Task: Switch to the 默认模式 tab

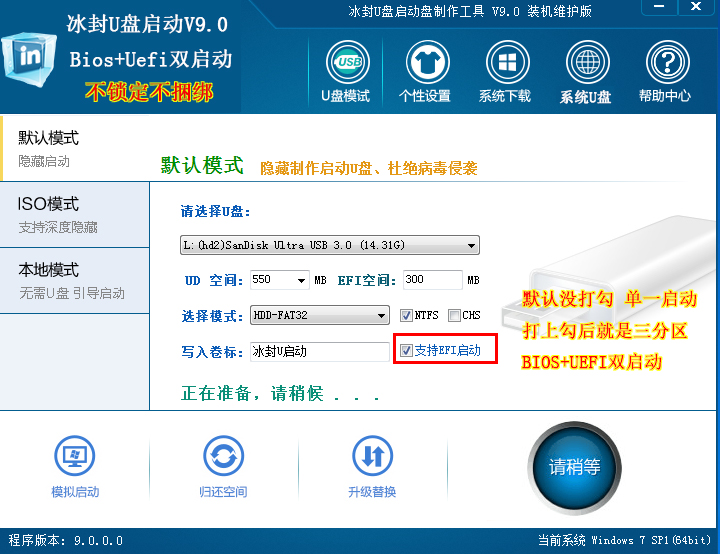Action: click(76, 148)
